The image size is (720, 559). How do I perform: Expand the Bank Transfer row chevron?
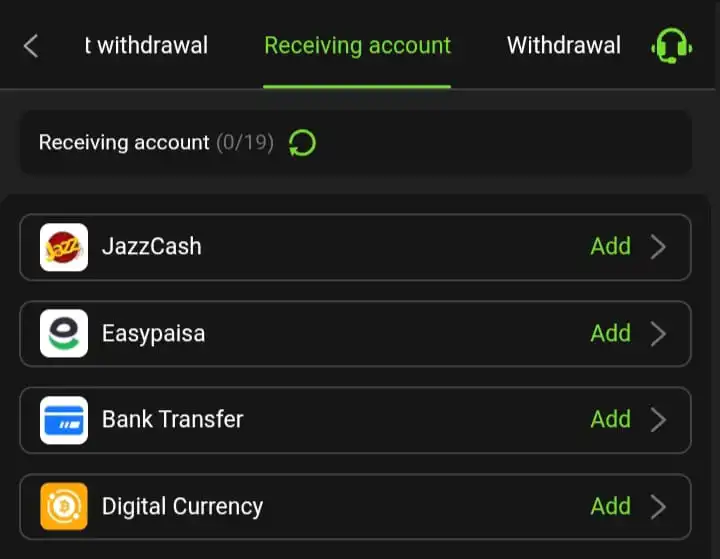(658, 420)
